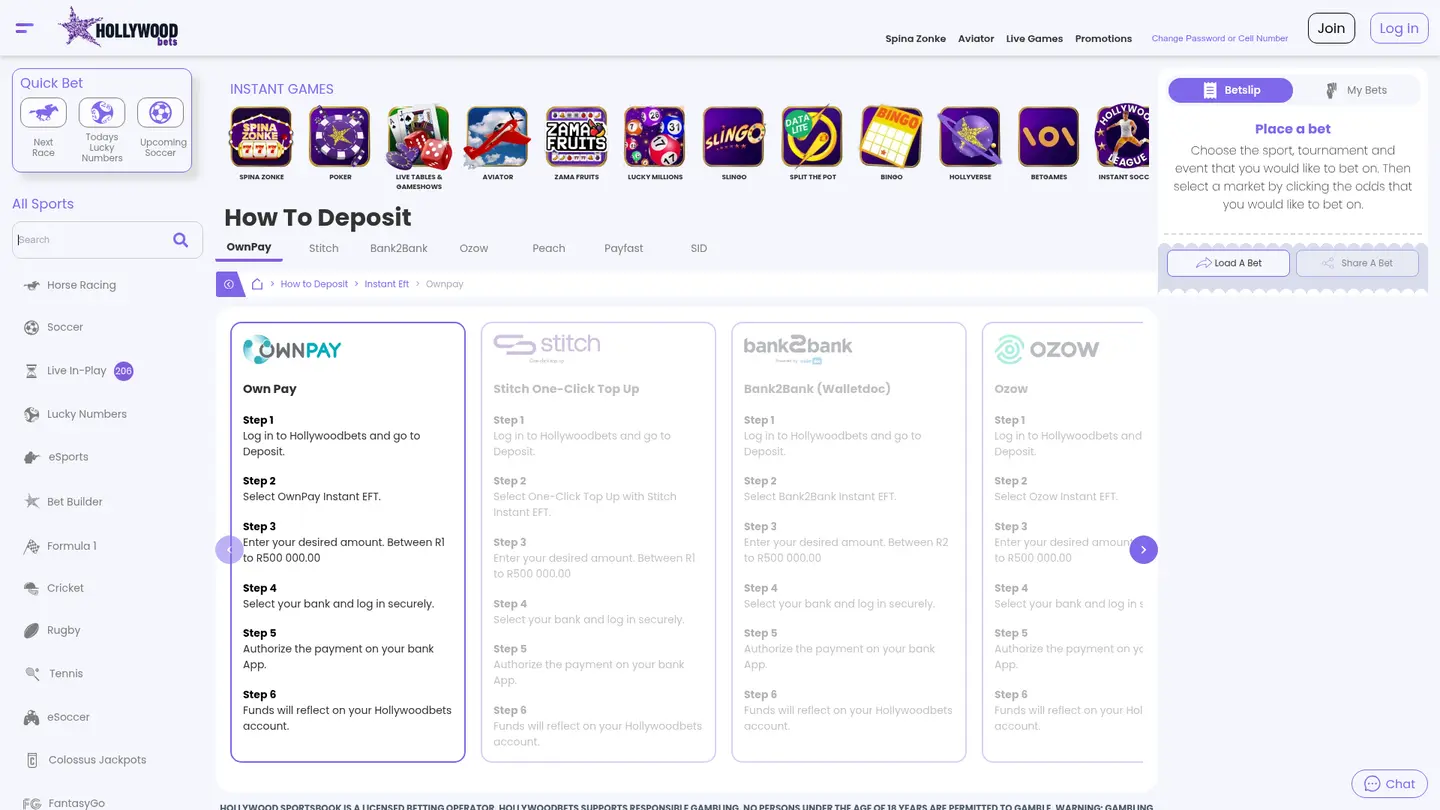
Task: Launch the Aviator instant game icon
Action: pyautogui.click(x=498, y=137)
